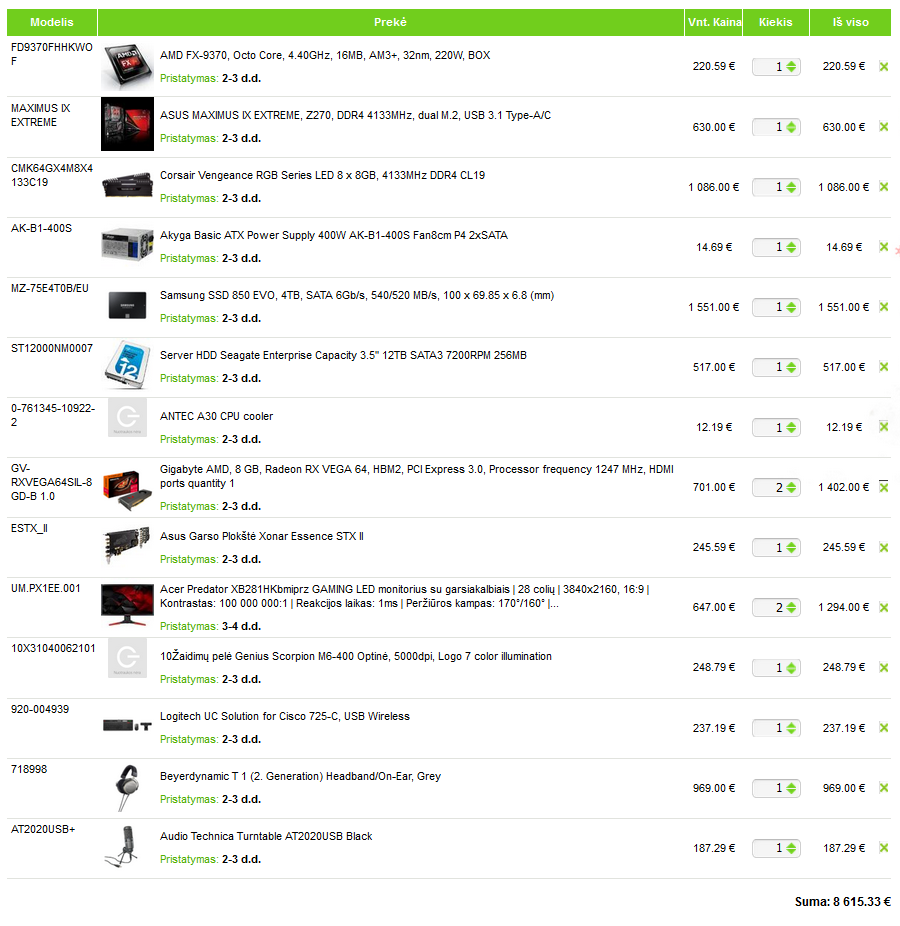900x926 pixels.
Task: Change ANTEC A30 cooler quantity arrows
Action: 791,427
